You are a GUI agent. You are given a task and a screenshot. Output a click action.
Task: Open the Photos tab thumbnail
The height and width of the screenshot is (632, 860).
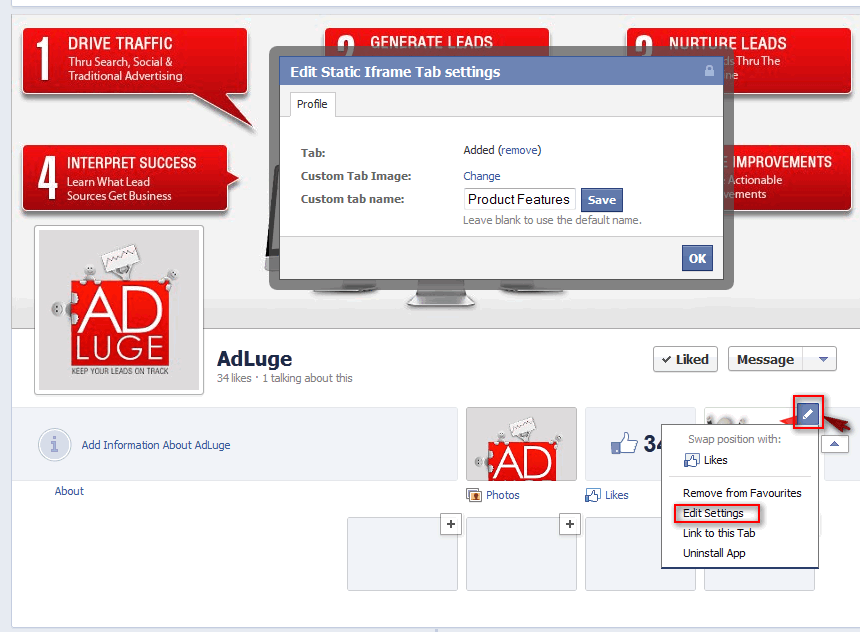[521, 444]
